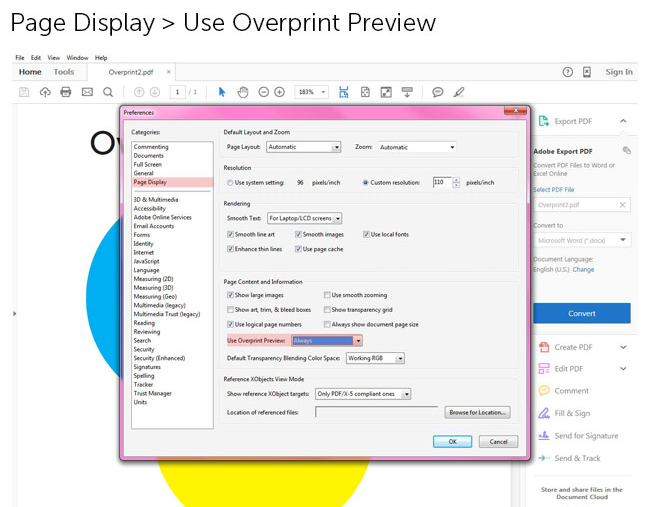Open the Create PDF tool
This screenshot has width=650, height=507.
click(573, 347)
